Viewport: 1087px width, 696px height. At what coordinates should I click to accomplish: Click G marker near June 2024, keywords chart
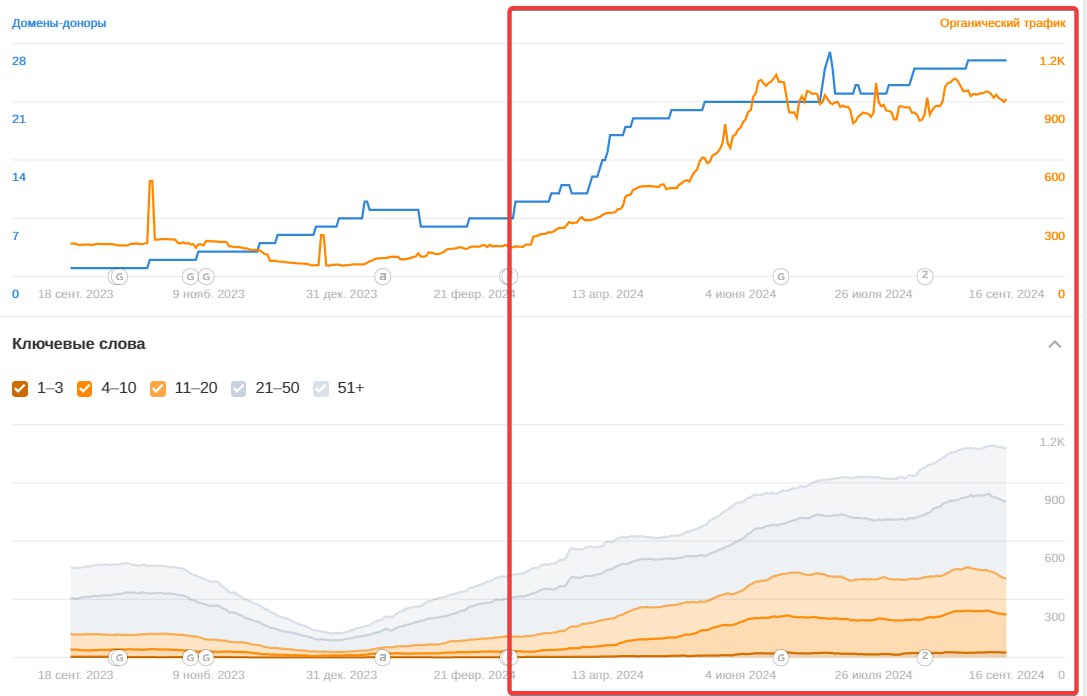click(x=781, y=657)
